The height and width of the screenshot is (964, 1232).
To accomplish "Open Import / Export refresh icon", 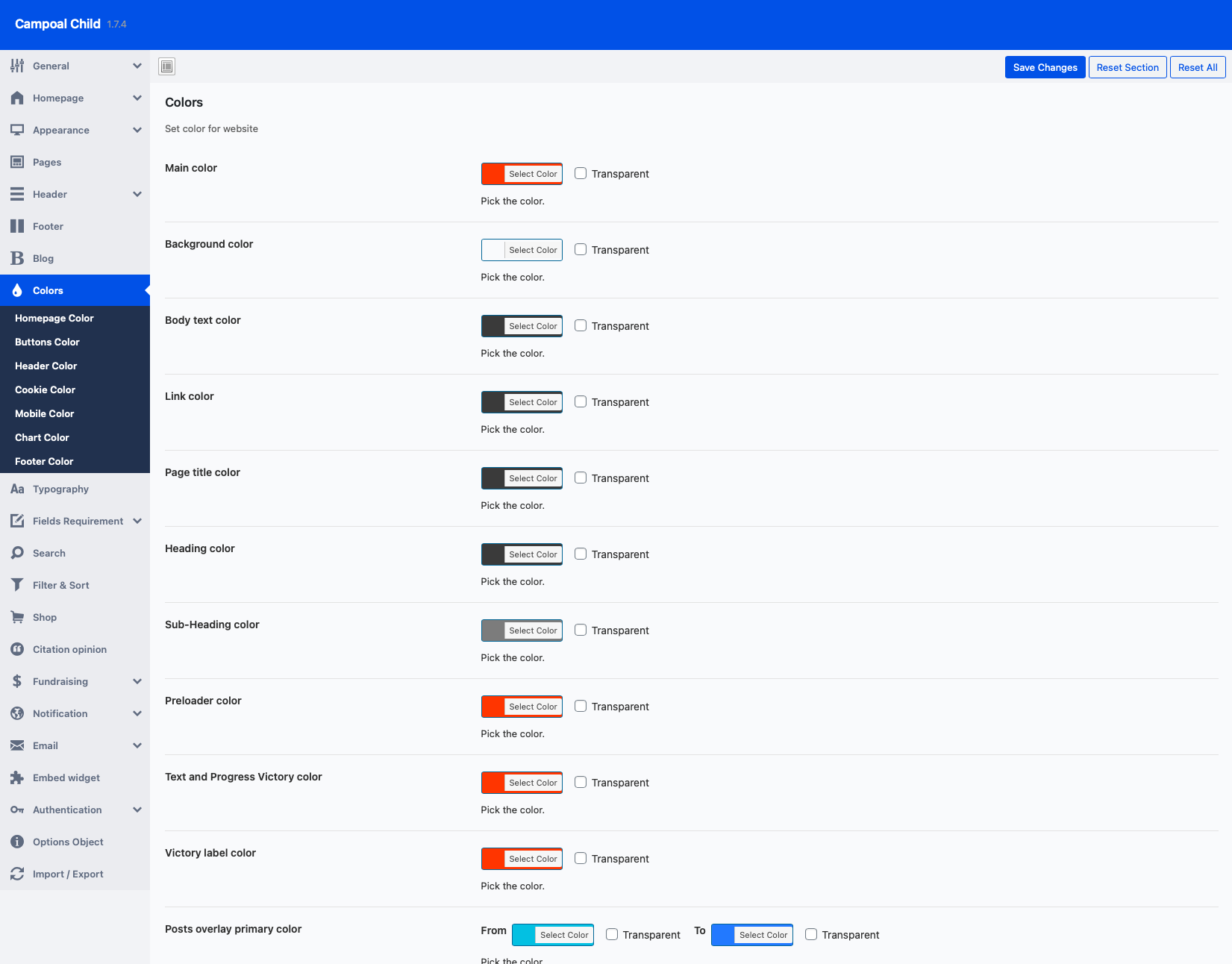I will (17, 874).
